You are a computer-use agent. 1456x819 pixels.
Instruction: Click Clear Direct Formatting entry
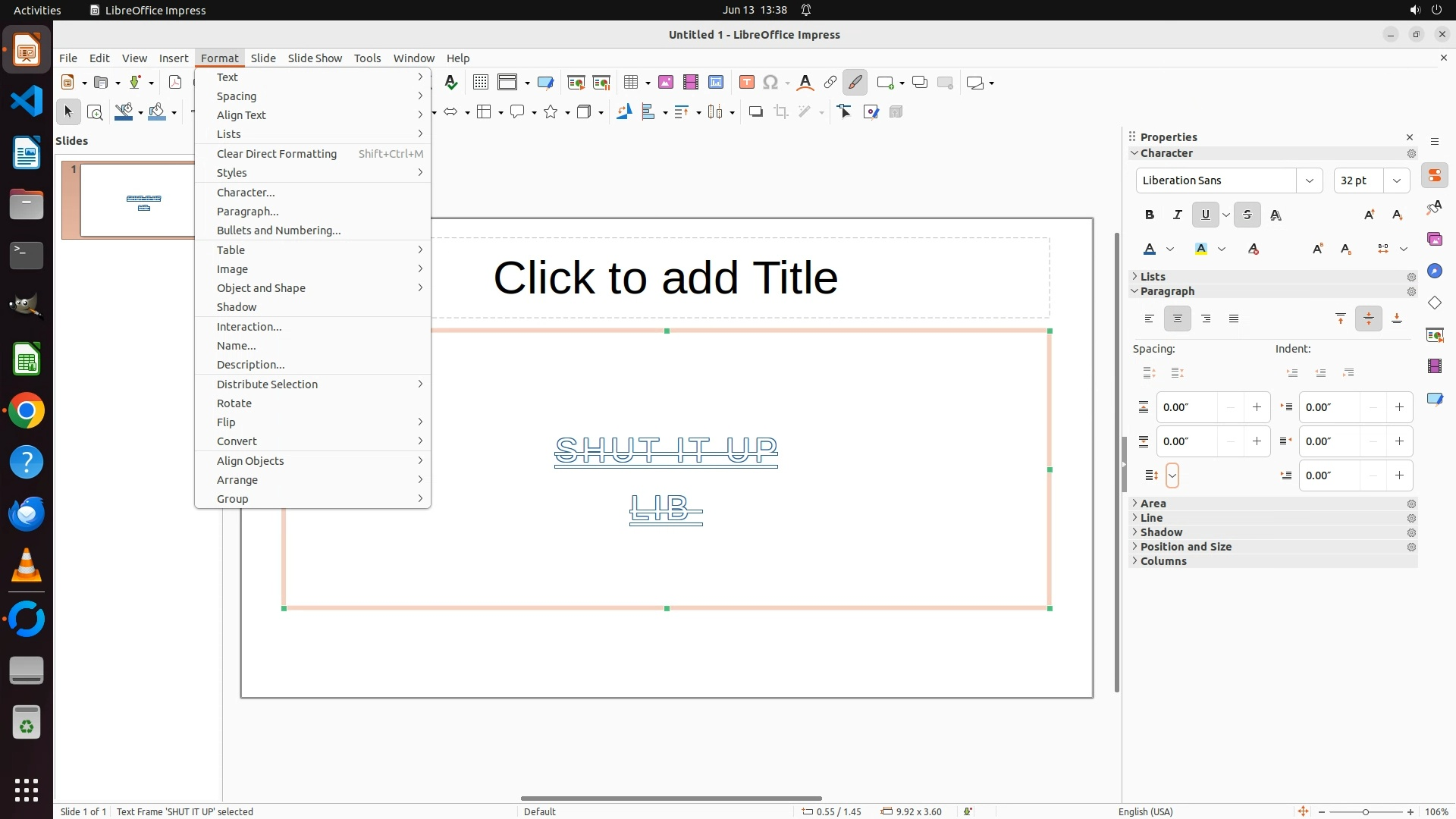[276, 154]
